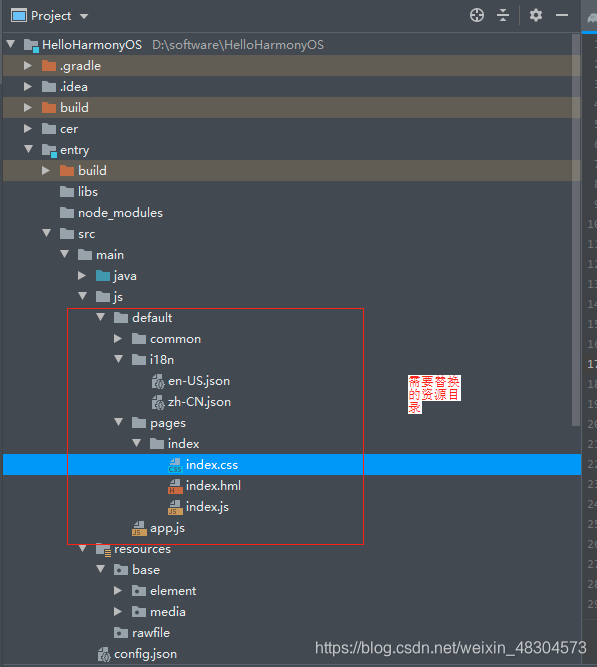
Task: Collapse the base folder arrow
Action: [x=101, y=569]
